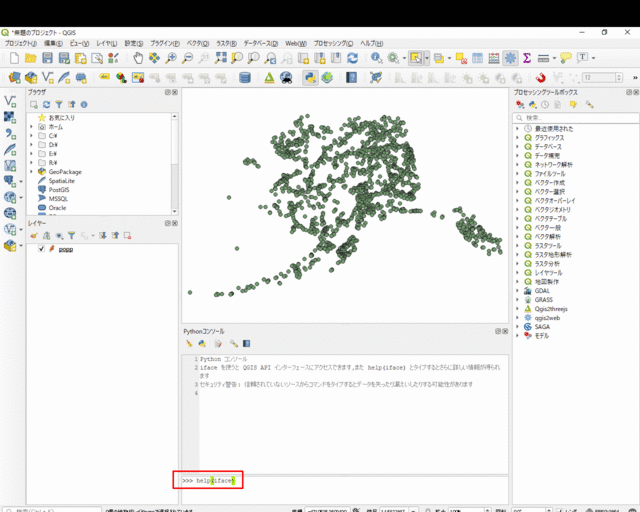The image size is (640, 512).
Task: Refresh the map canvas with blue arrows
Action: tap(353, 58)
